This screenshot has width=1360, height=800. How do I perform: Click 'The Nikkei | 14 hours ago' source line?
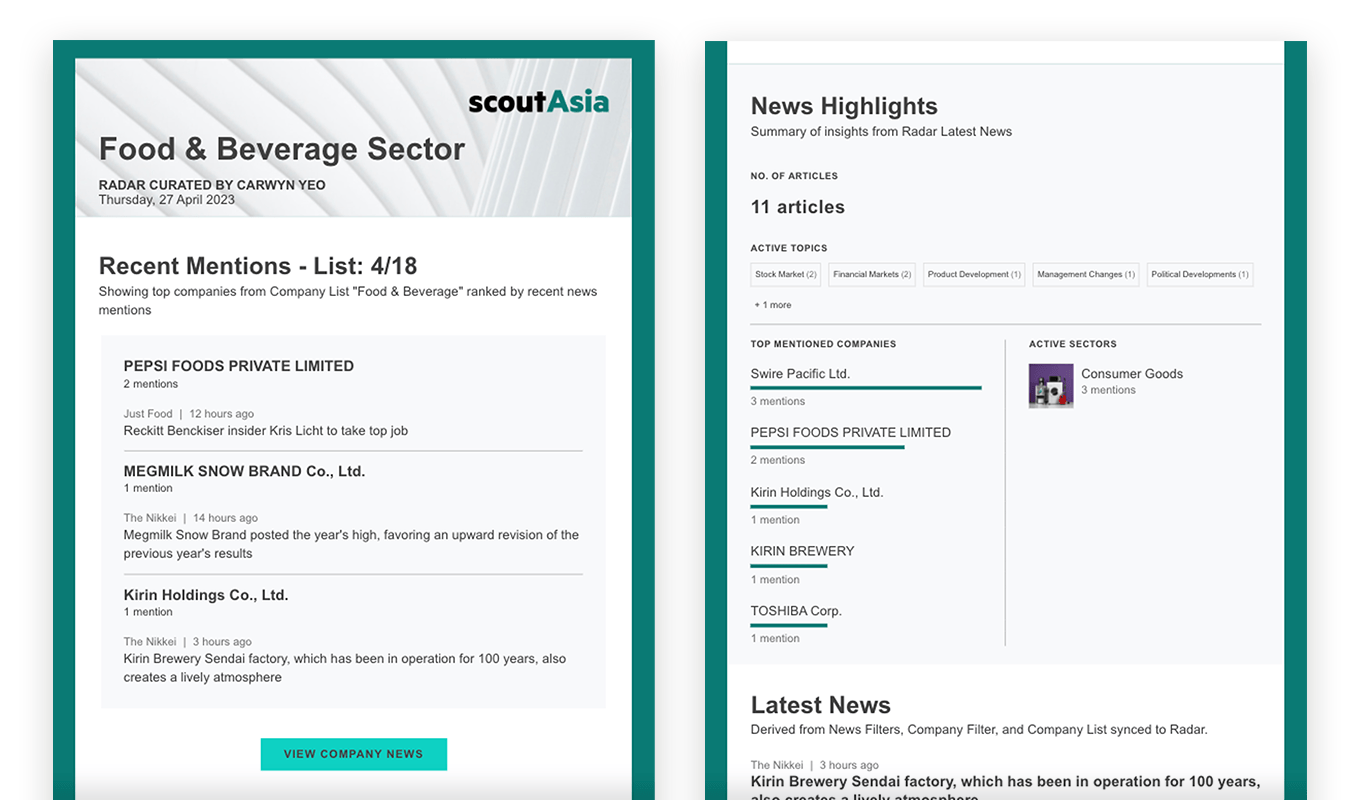(191, 518)
